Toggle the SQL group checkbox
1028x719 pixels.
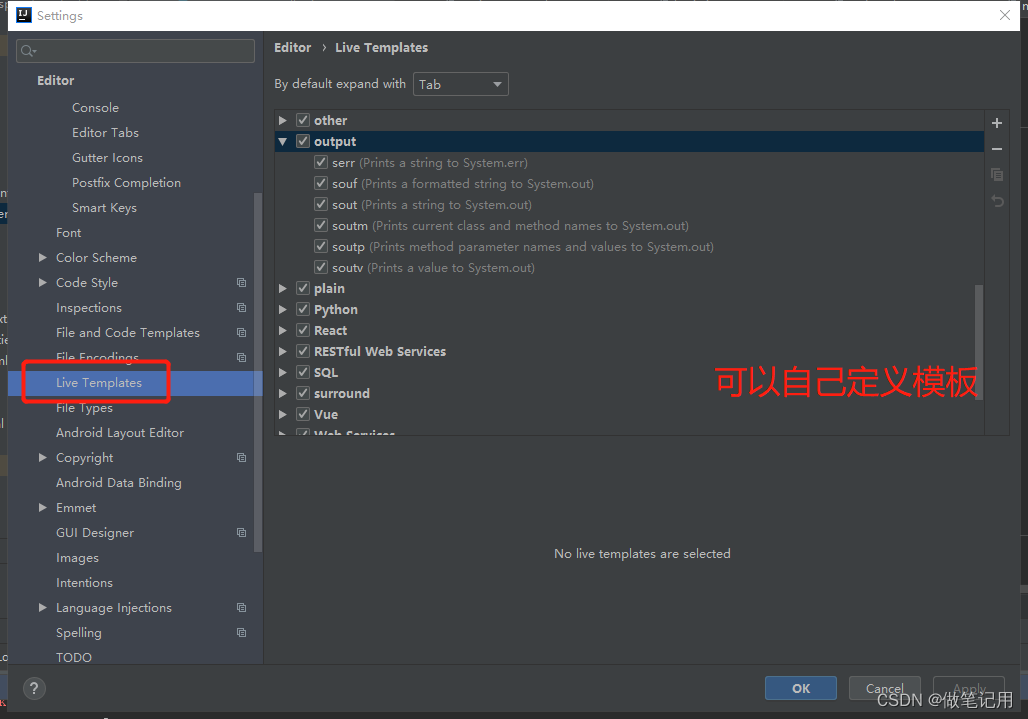click(302, 372)
